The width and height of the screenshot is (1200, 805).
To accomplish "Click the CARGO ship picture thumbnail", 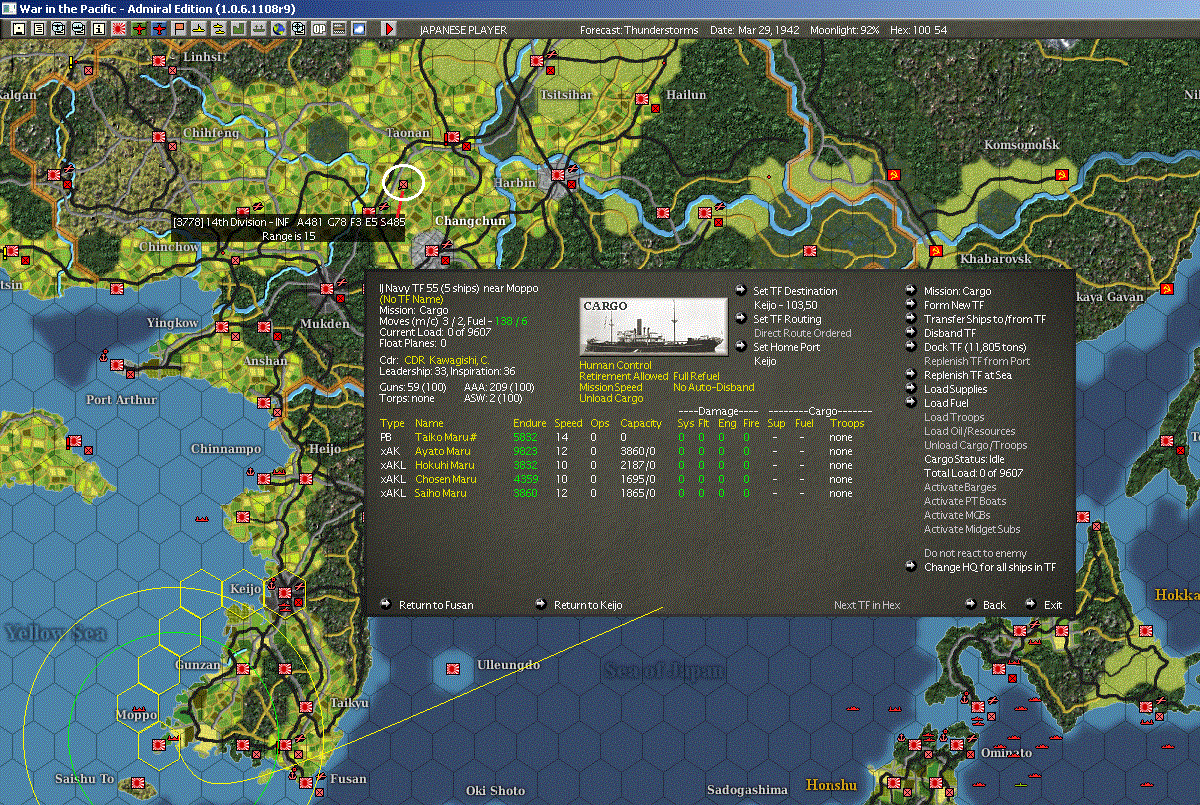I will 654,326.
